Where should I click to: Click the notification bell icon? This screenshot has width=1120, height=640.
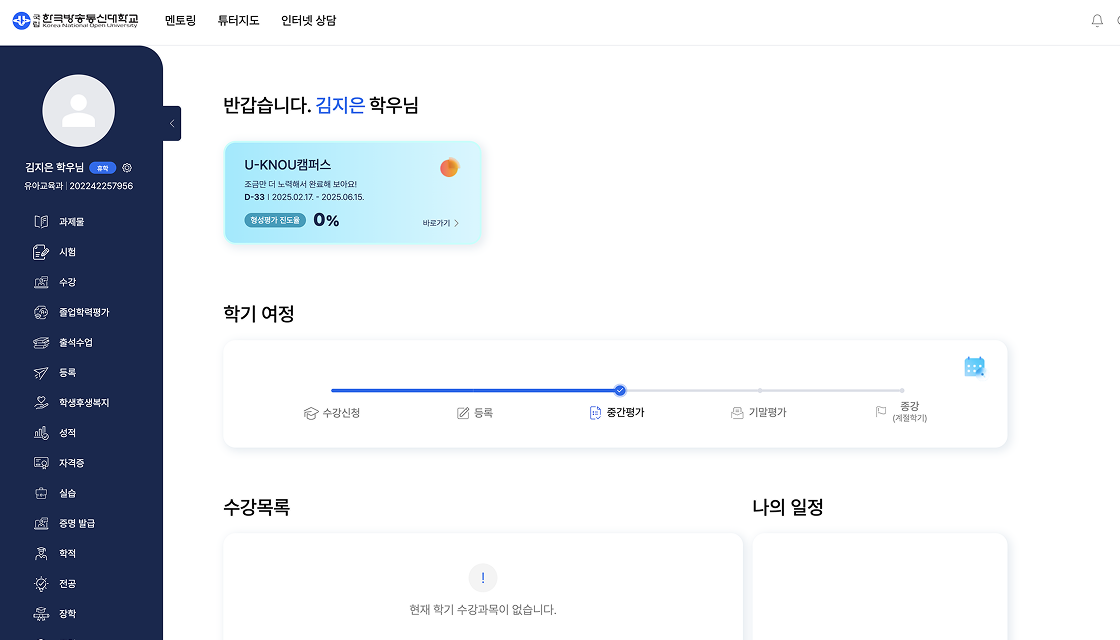click(1096, 19)
